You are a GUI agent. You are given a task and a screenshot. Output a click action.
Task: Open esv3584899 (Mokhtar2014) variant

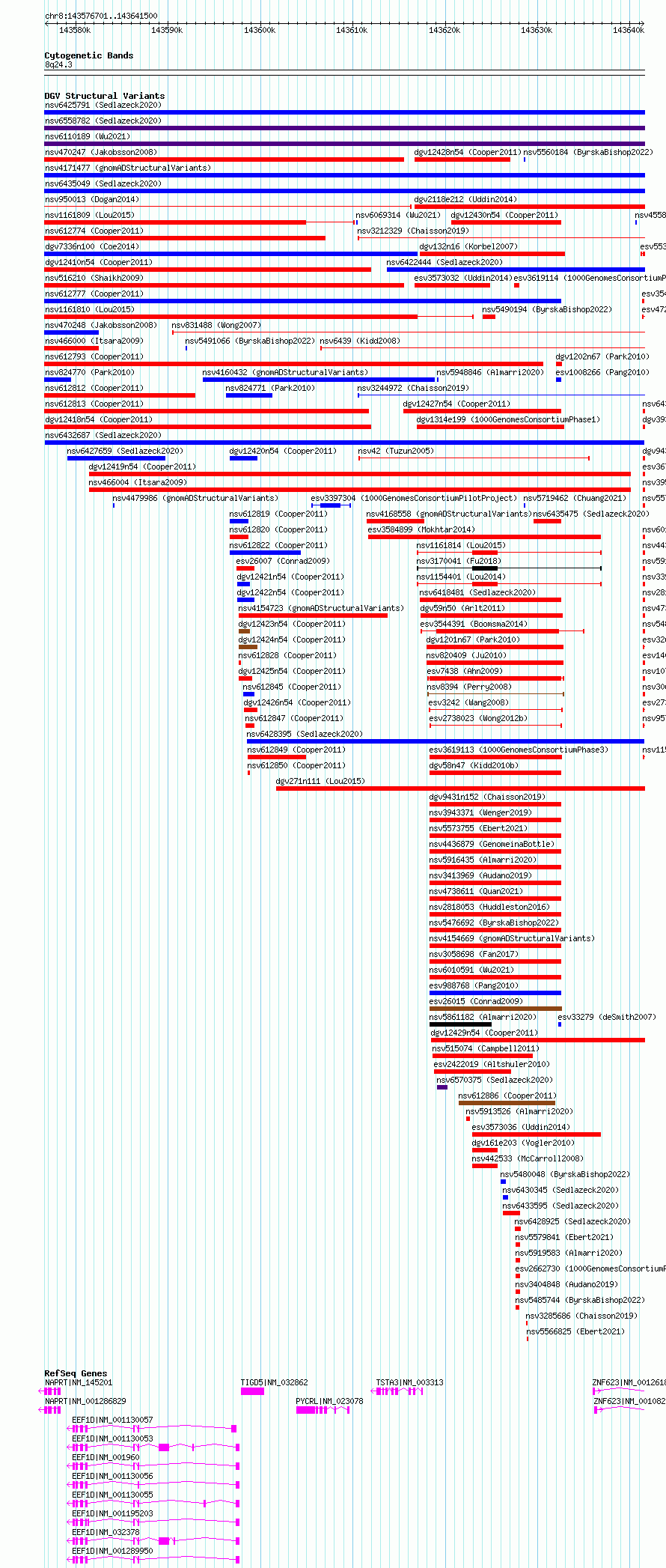[421, 529]
